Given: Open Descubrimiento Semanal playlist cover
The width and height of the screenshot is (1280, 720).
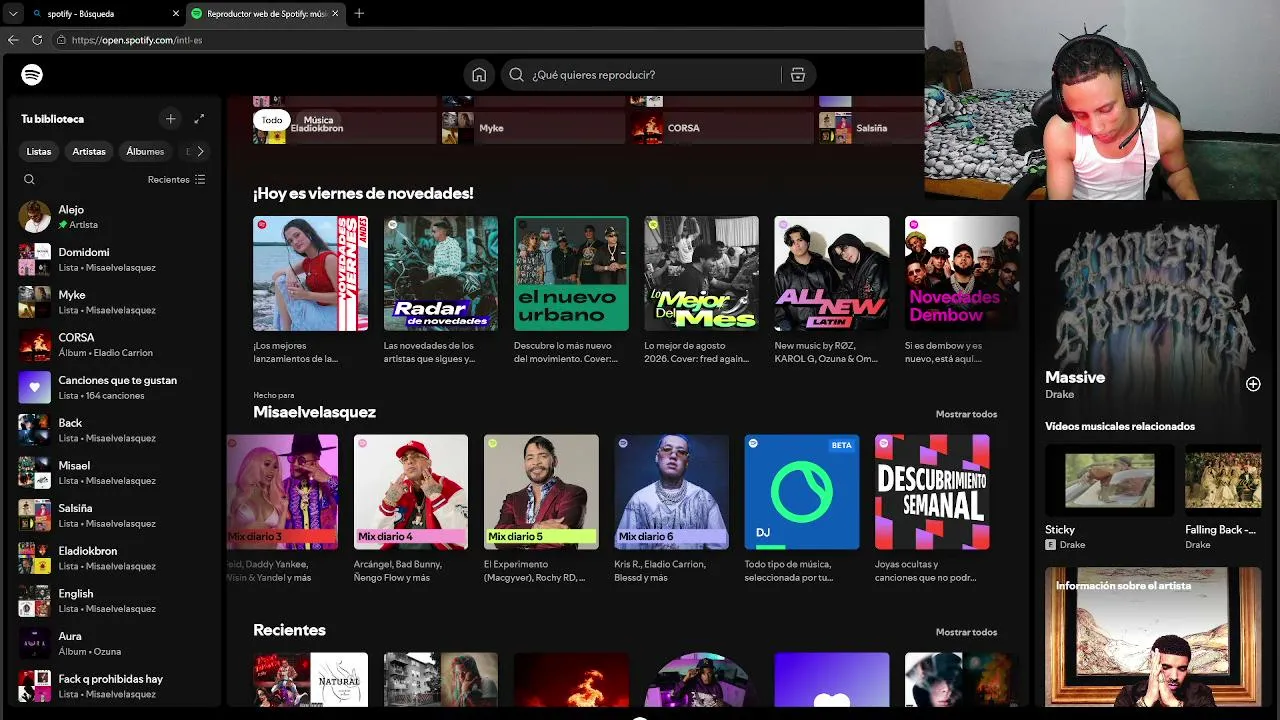Looking at the screenshot, I should click(932, 492).
